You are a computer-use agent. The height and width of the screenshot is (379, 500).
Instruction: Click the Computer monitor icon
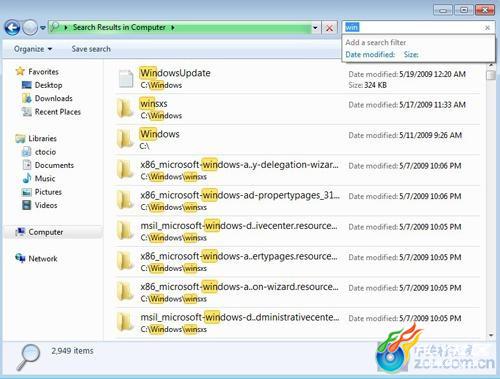(20, 232)
